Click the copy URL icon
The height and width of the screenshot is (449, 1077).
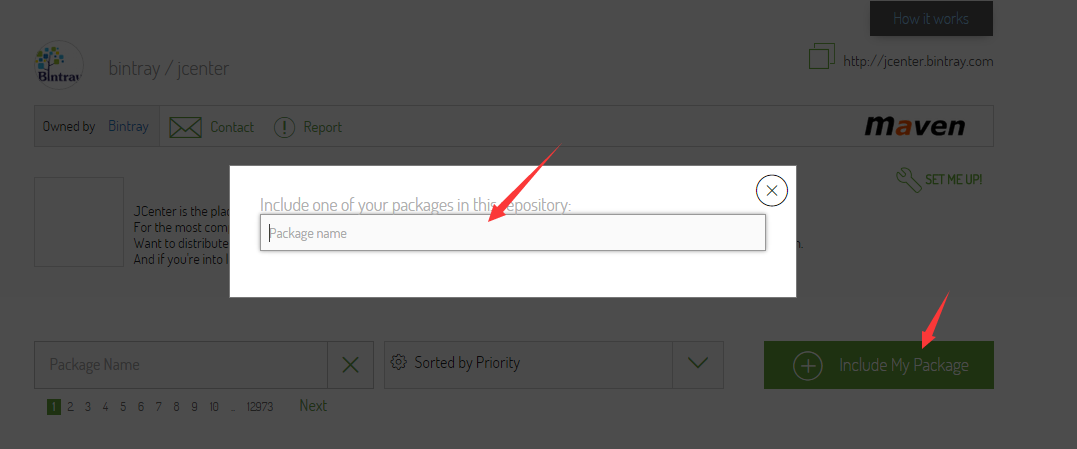(822, 56)
